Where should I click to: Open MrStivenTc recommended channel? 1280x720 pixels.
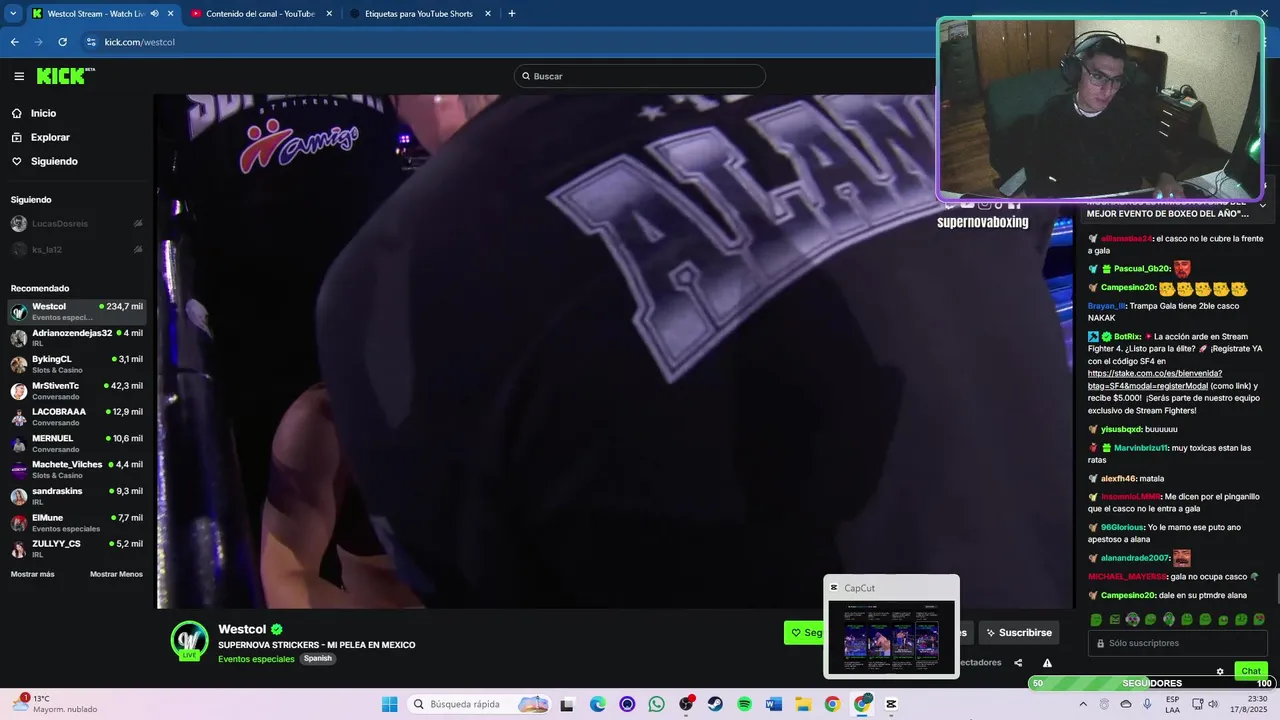click(x=76, y=391)
